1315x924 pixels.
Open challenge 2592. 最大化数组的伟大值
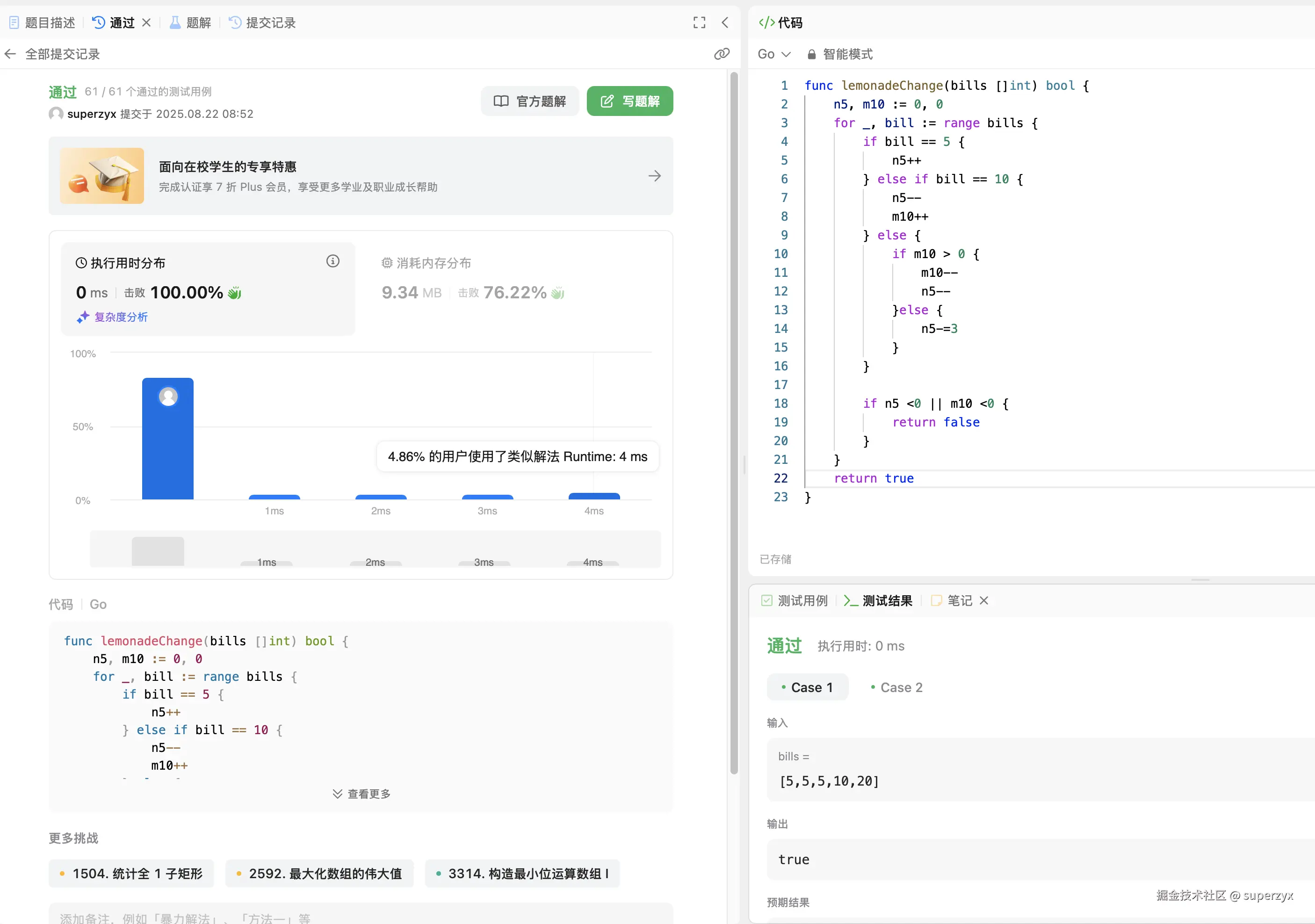pyautogui.click(x=319, y=873)
